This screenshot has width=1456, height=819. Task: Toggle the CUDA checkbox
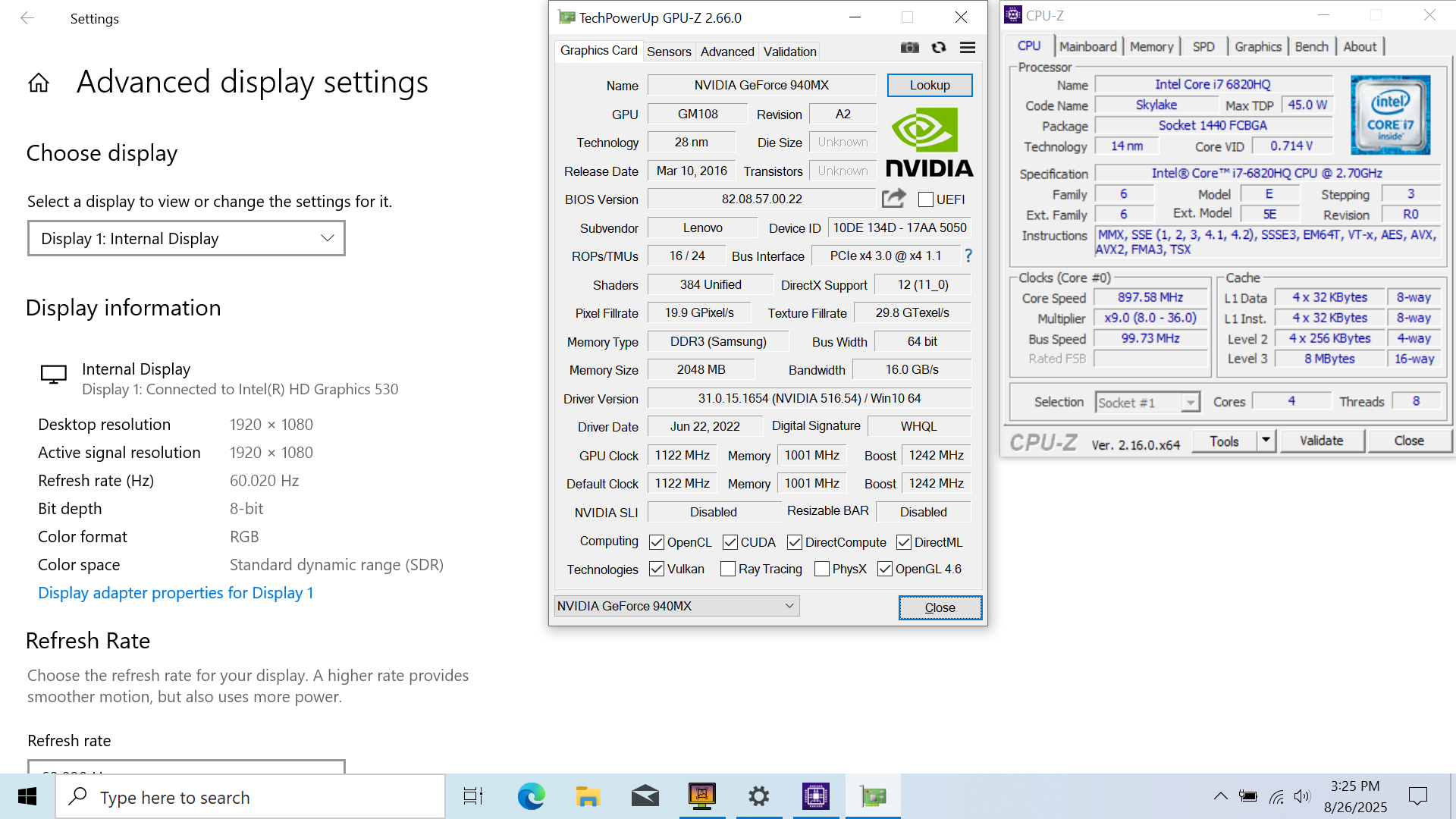(x=730, y=542)
